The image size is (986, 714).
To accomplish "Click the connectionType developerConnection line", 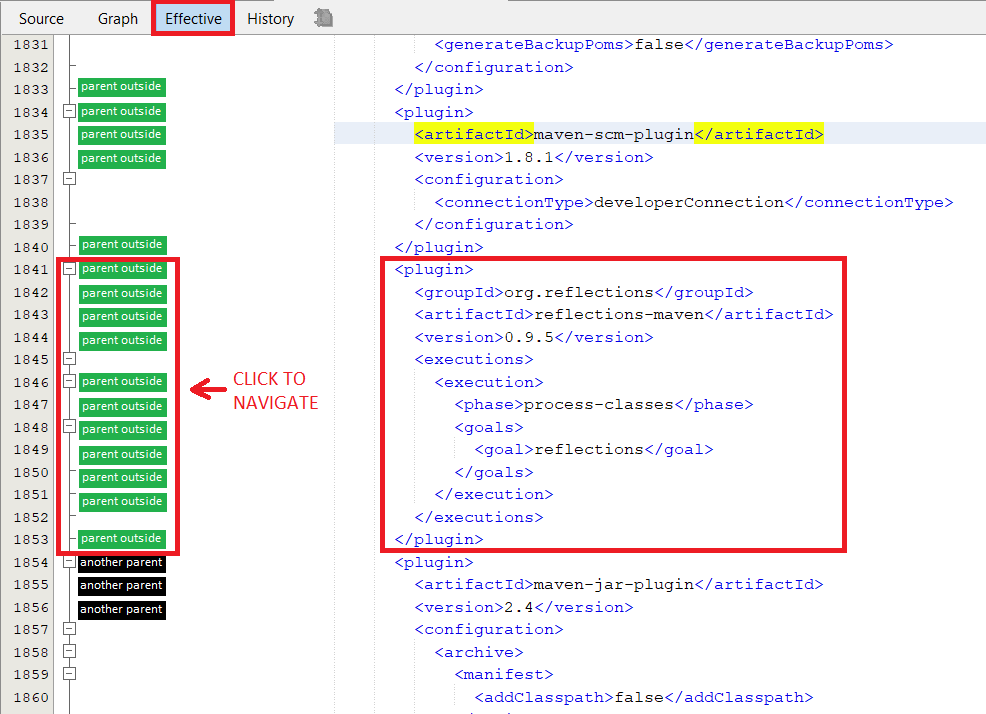I will [694, 203].
